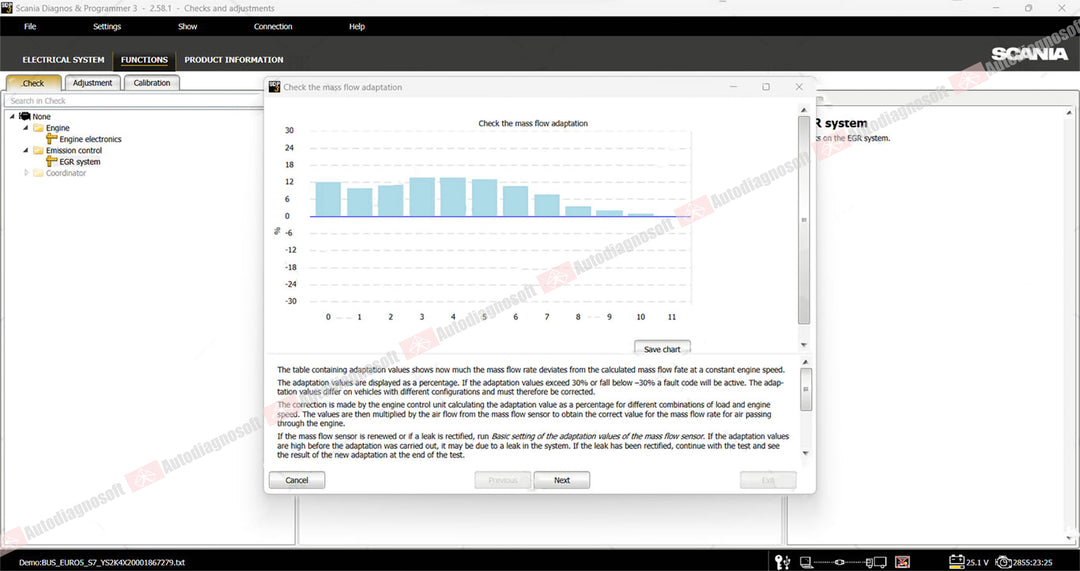Click the Coordinator folder icon
The height and width of the screenshot is (571, 1080).
click(39, 173)
